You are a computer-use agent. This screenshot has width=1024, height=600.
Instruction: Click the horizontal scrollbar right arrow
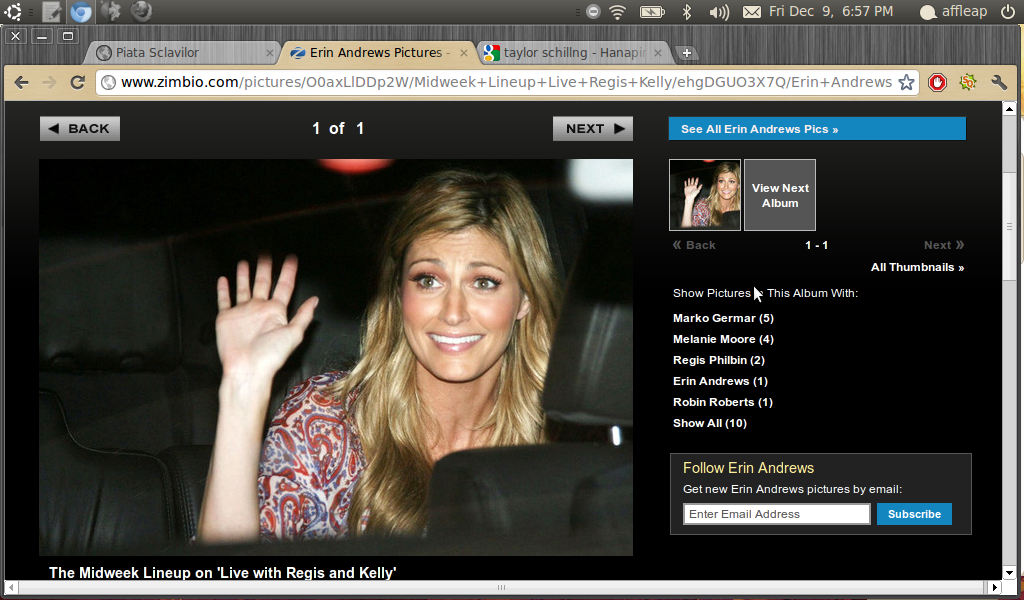[995, 587]
